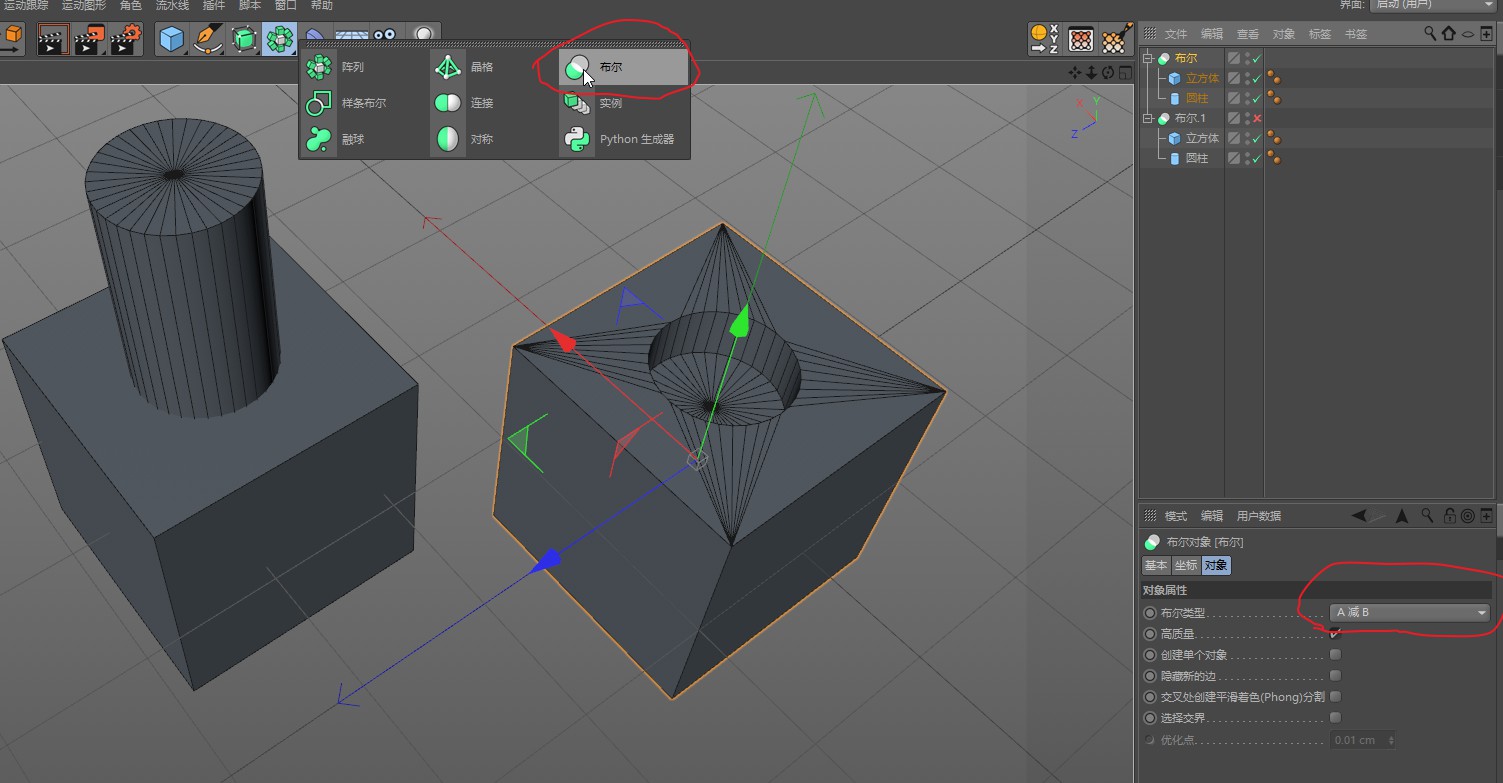Click the green Y-axis arrow handle
The image size is (1503, 783).
pos(741,322)
